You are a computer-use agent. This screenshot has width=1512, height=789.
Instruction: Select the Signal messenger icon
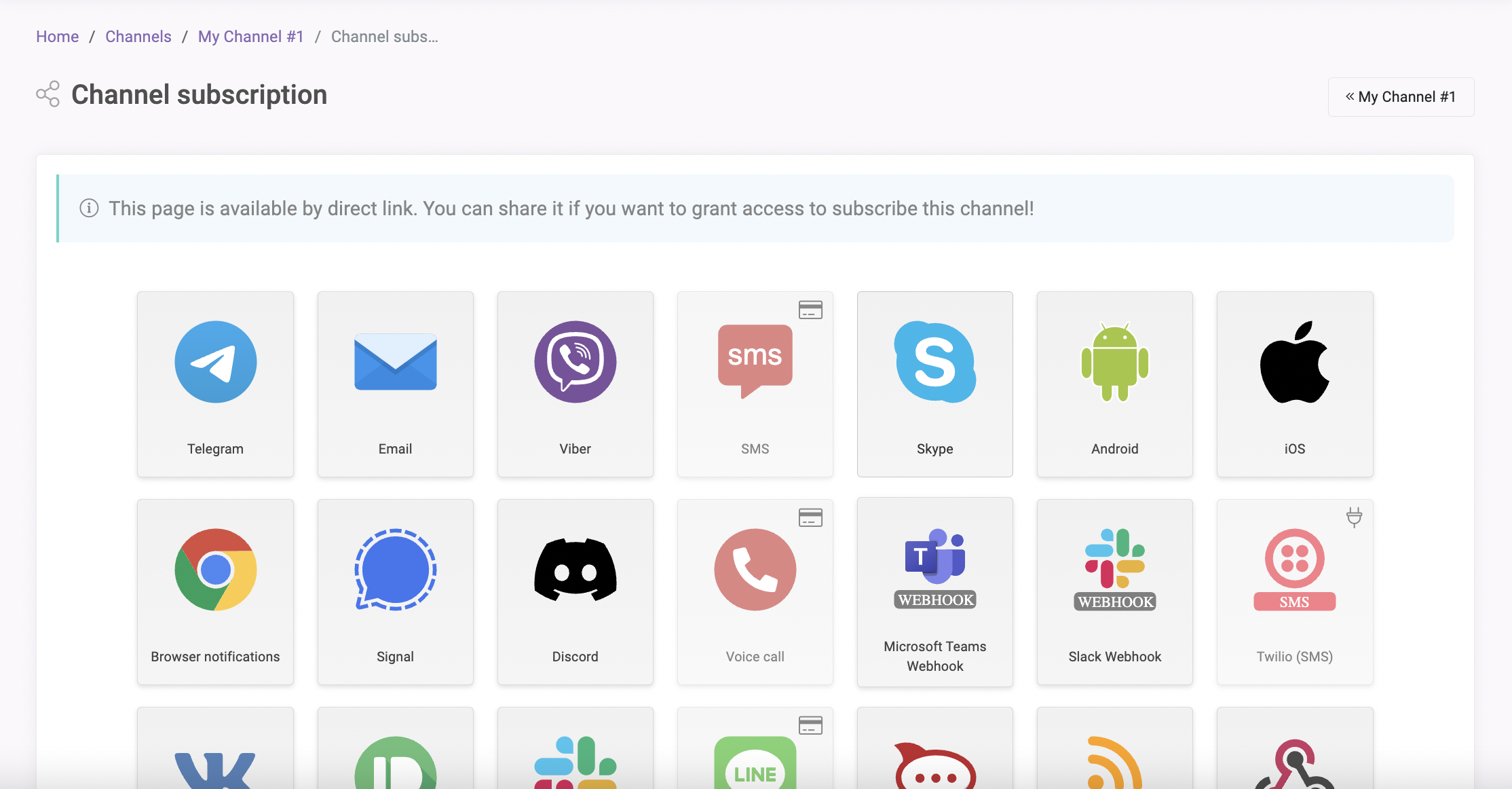pos(395,570)
